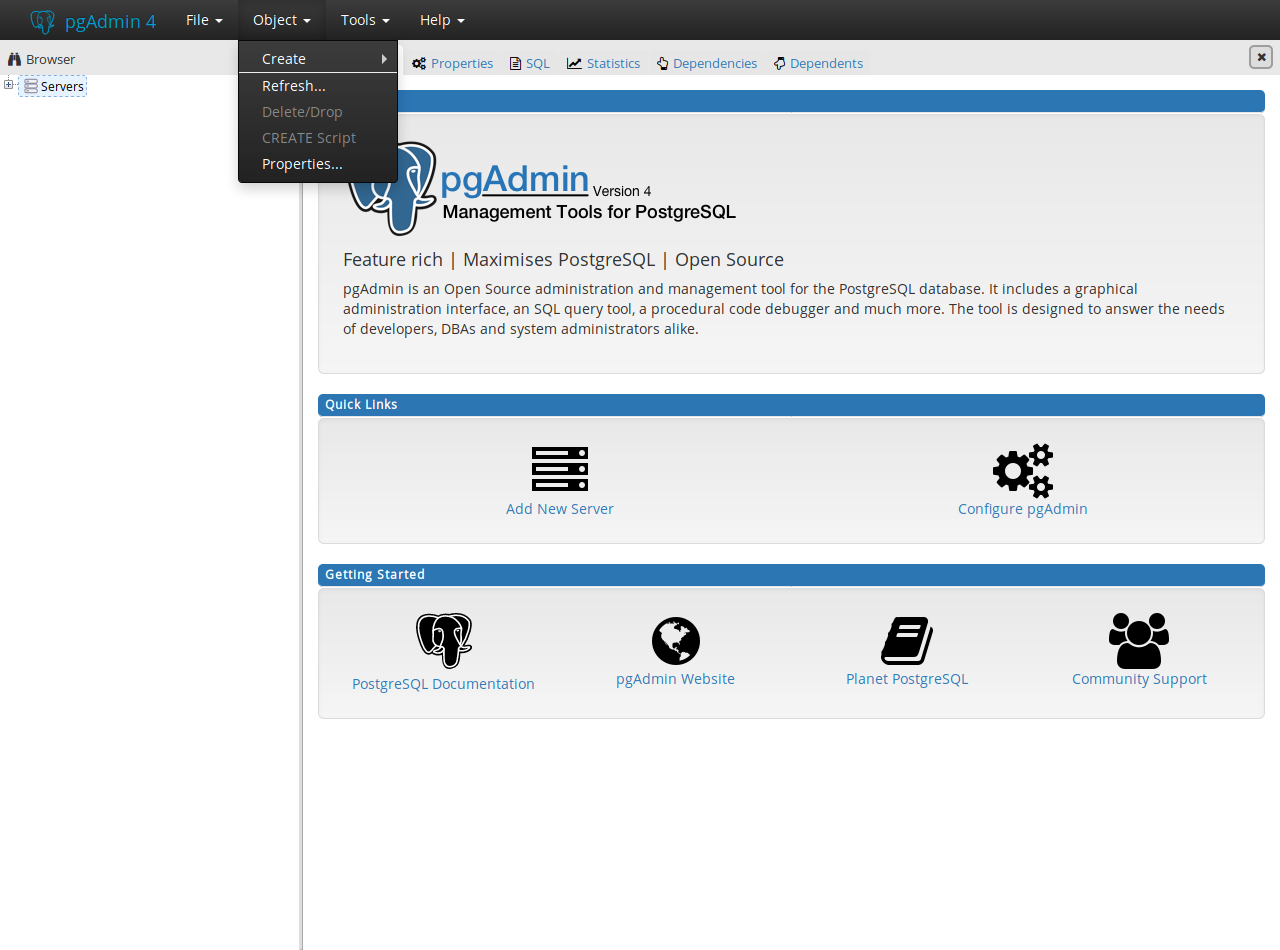Expand the Servers tree node

point(9,85)
